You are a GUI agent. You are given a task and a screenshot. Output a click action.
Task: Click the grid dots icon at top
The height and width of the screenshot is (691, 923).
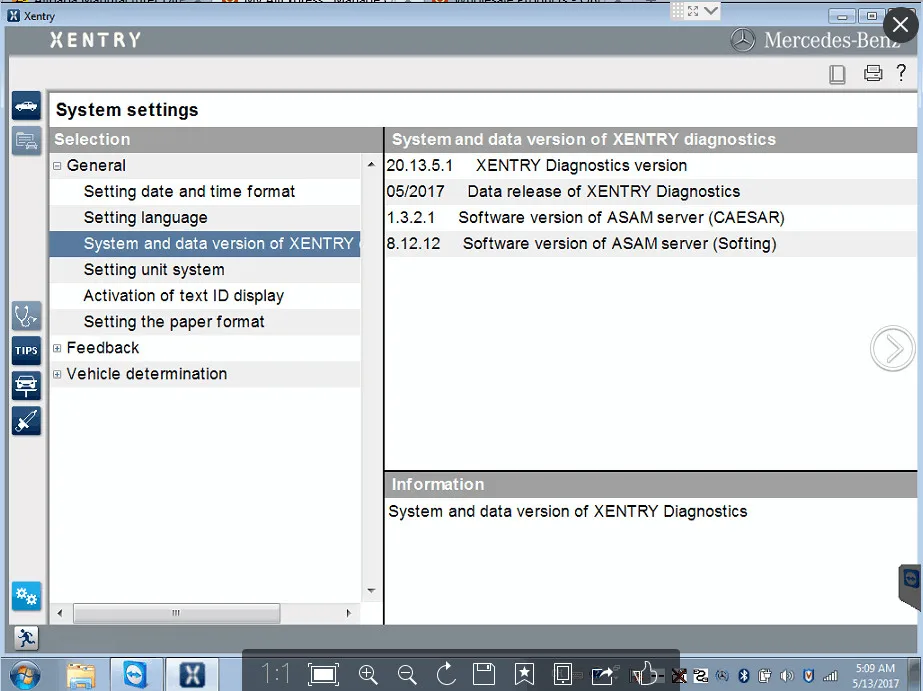(x=678, y=11)
